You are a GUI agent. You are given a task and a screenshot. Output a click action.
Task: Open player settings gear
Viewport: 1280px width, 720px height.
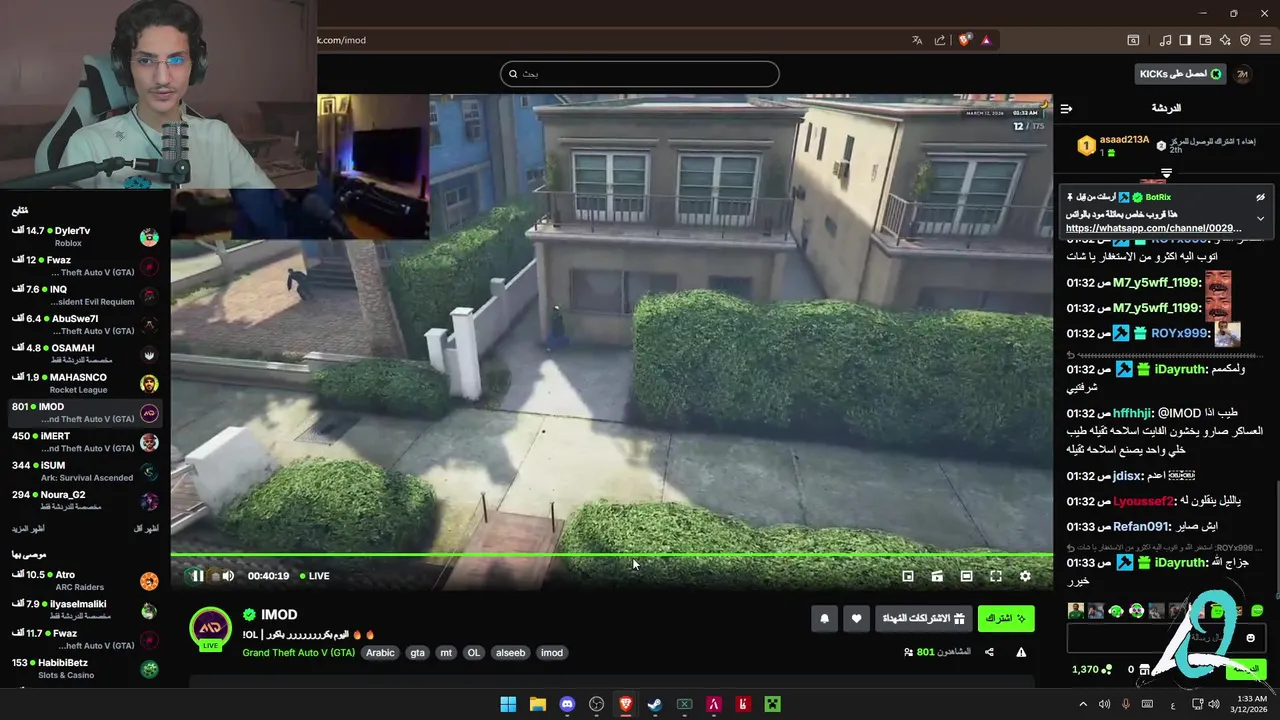click(1025, 576)
